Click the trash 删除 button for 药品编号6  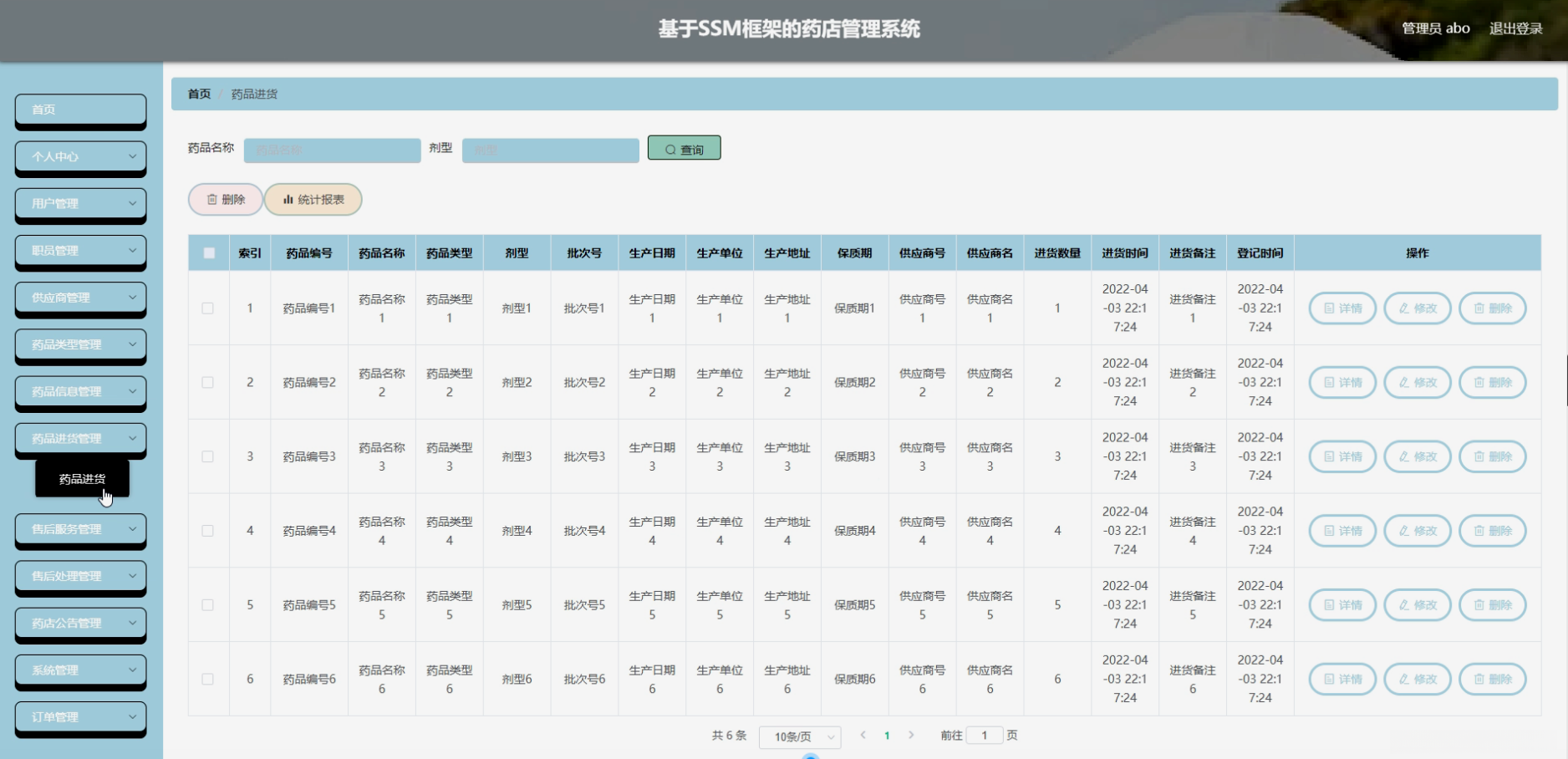pos(1493,680)
